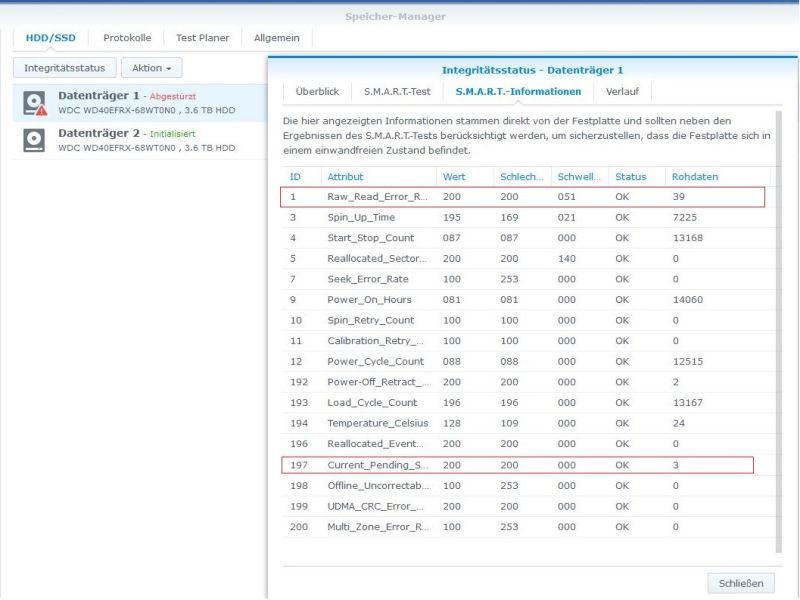Click raw data value 13167
The width and height of the screenshot is (800, 600).
[687, 403]
